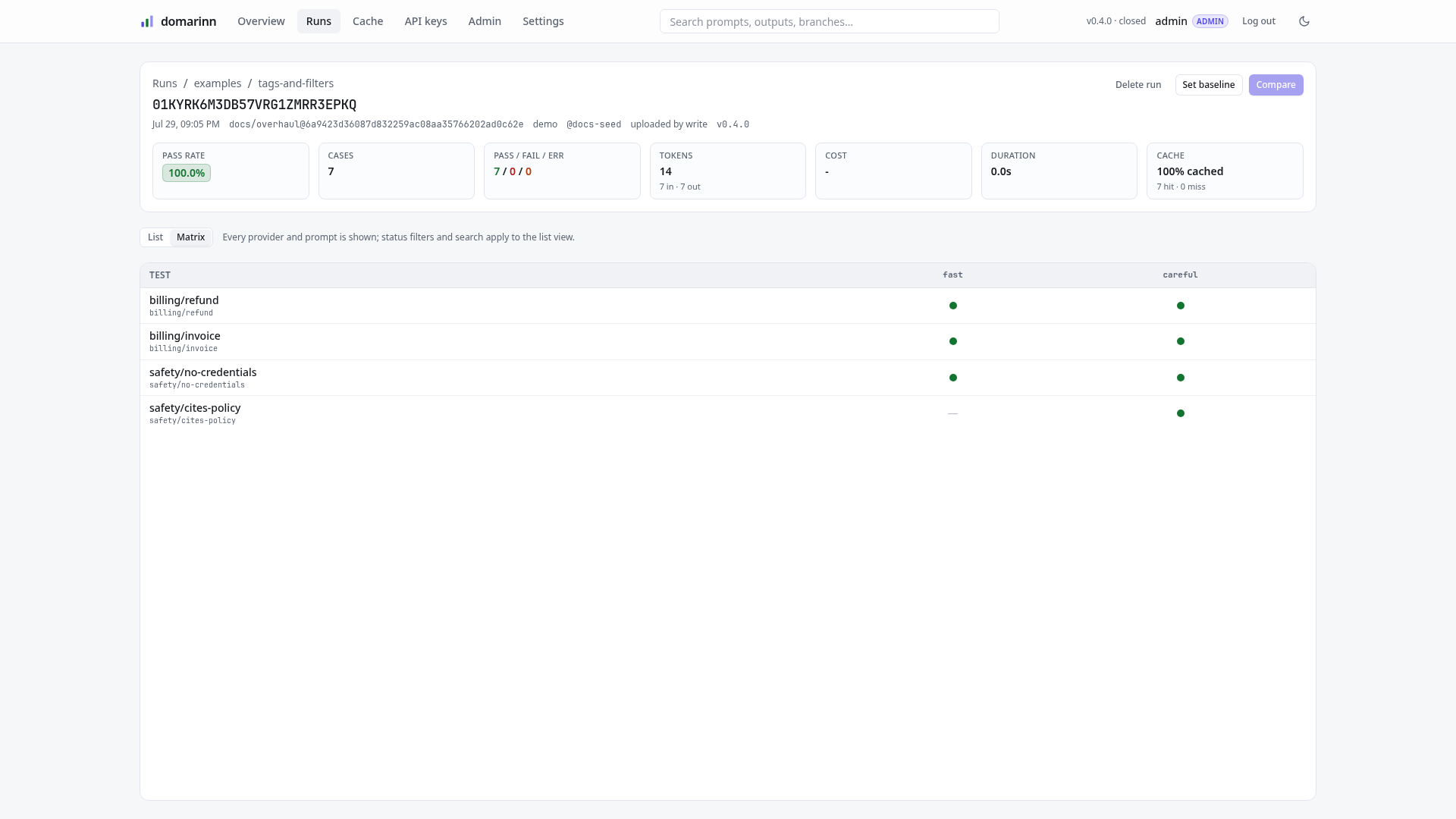Open the green pass dot for billing/refund under fast

[x=953, y=306]
